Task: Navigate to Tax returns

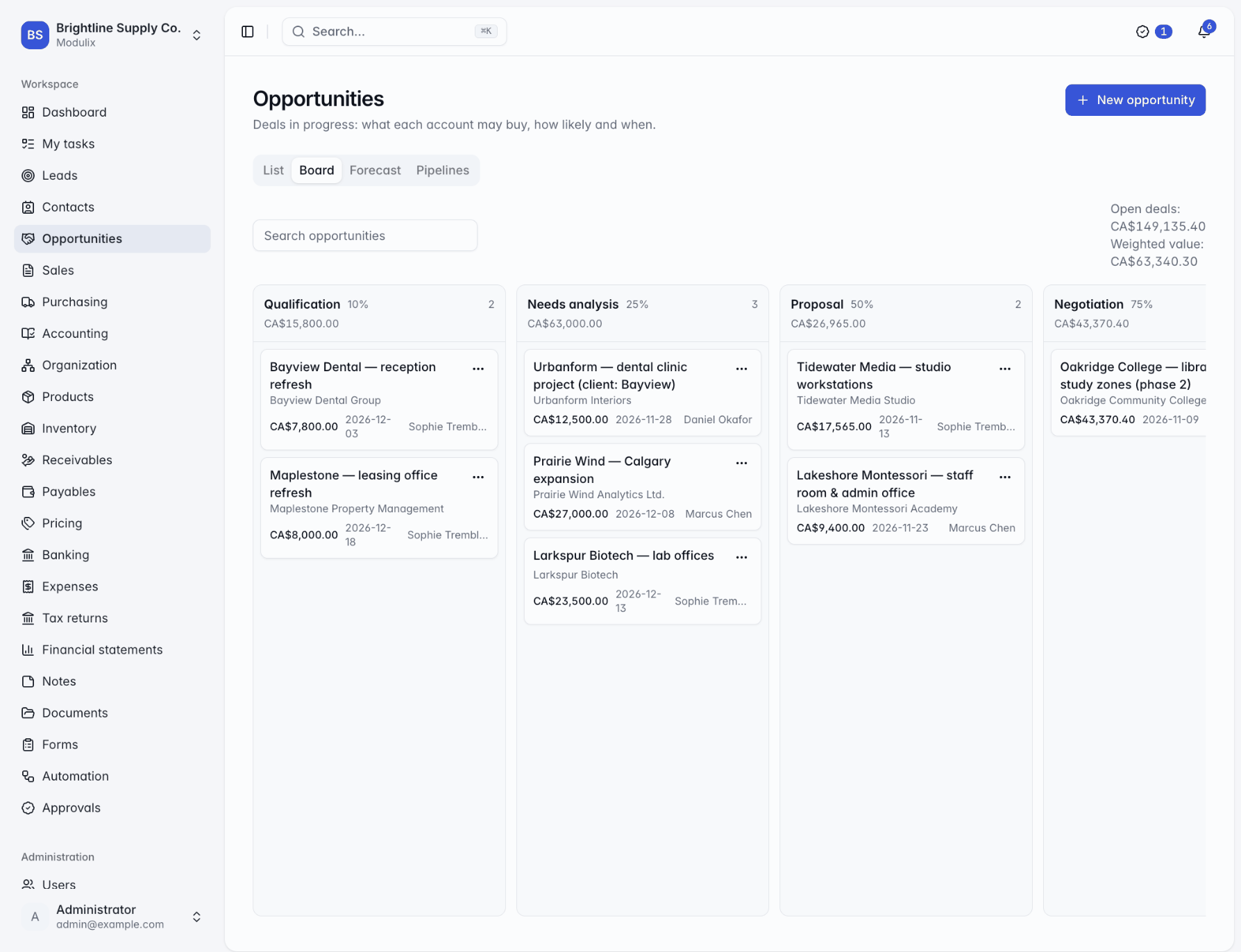Action: [112, 618]
